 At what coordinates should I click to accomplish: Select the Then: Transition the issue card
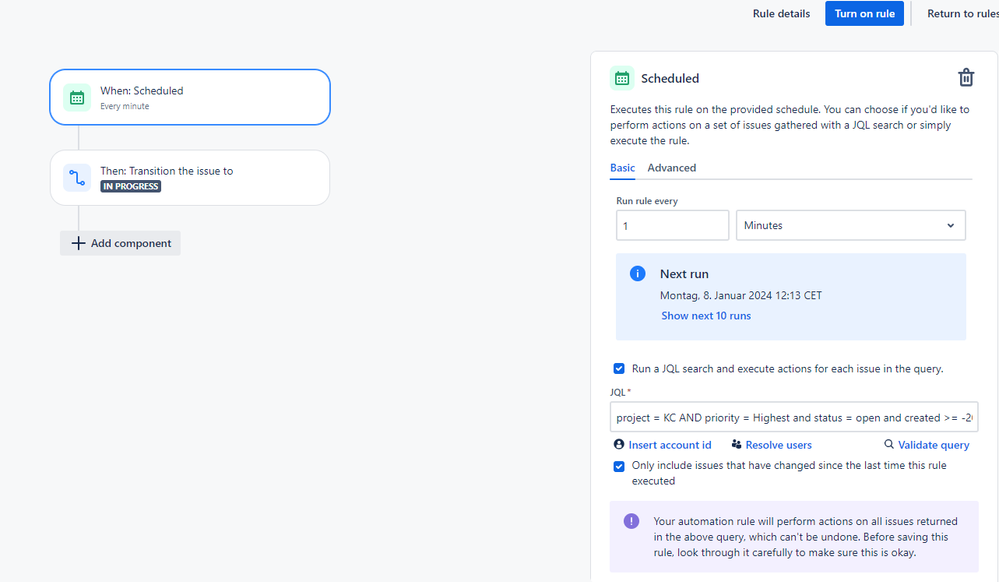tap(190, 178)
